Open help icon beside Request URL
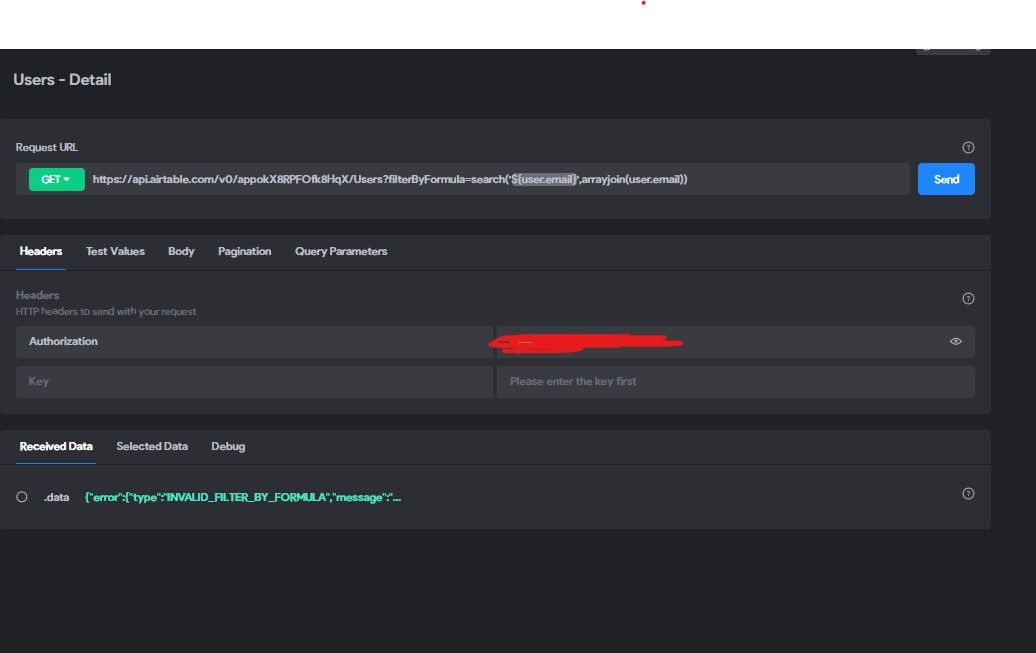The height and width of the screenshot is (653, 1036). (968, 147)
